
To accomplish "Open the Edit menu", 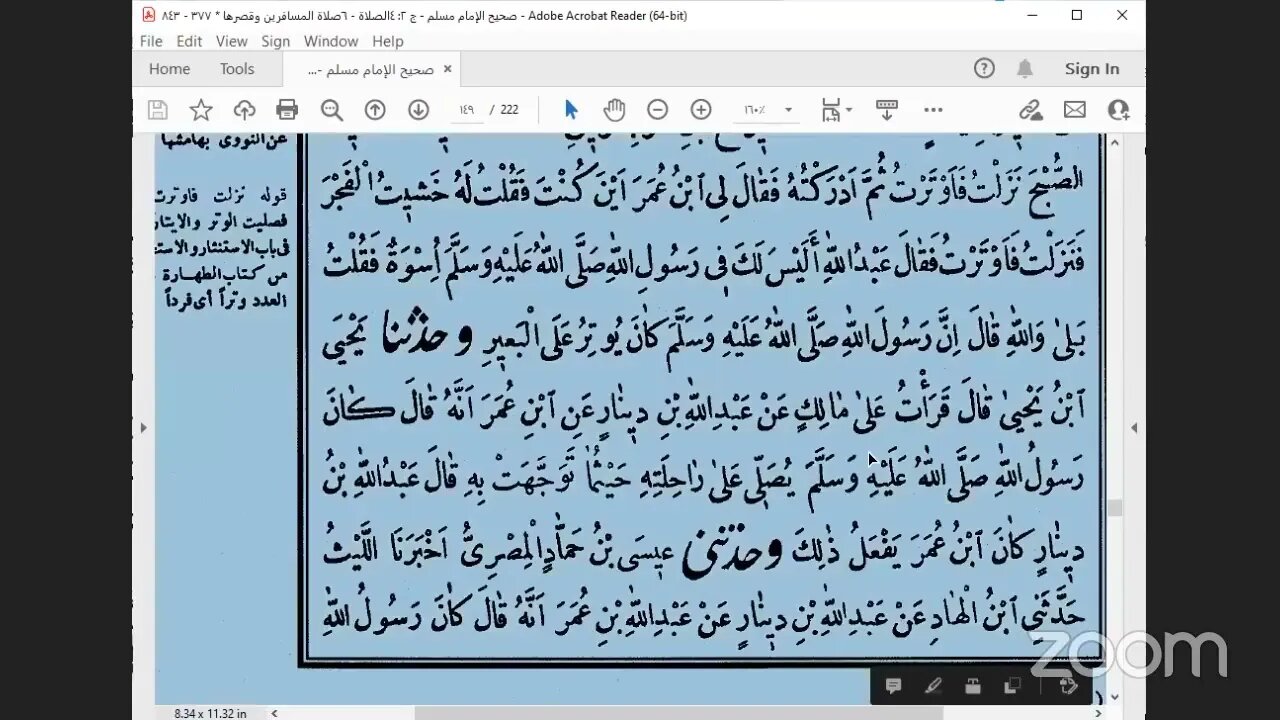I will (189, 41).
